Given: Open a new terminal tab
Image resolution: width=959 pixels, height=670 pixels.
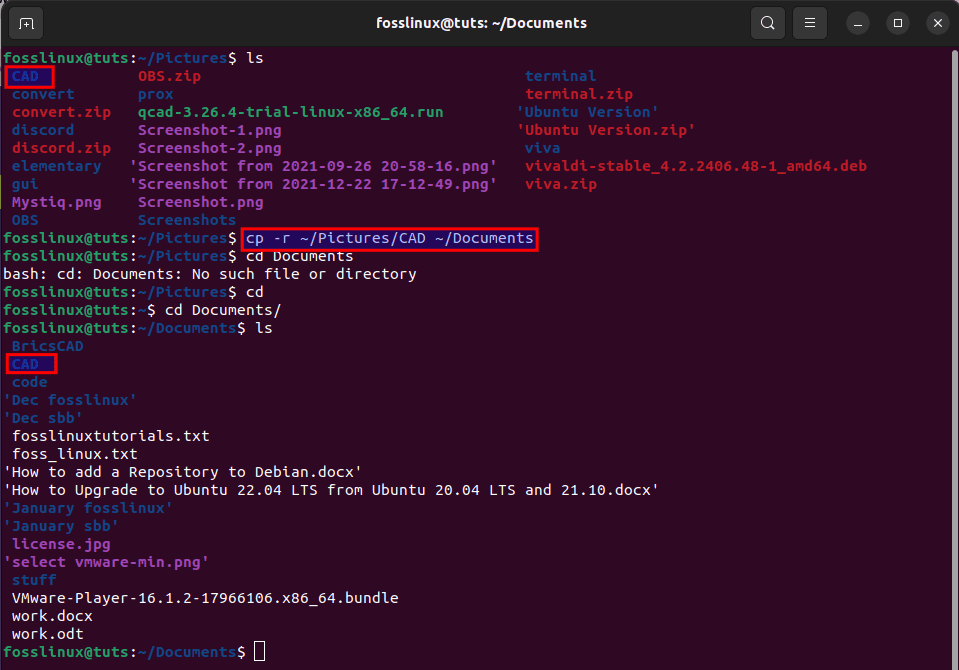Looking at the screenshot, I should pyautogui.click(x=26, y=22).
